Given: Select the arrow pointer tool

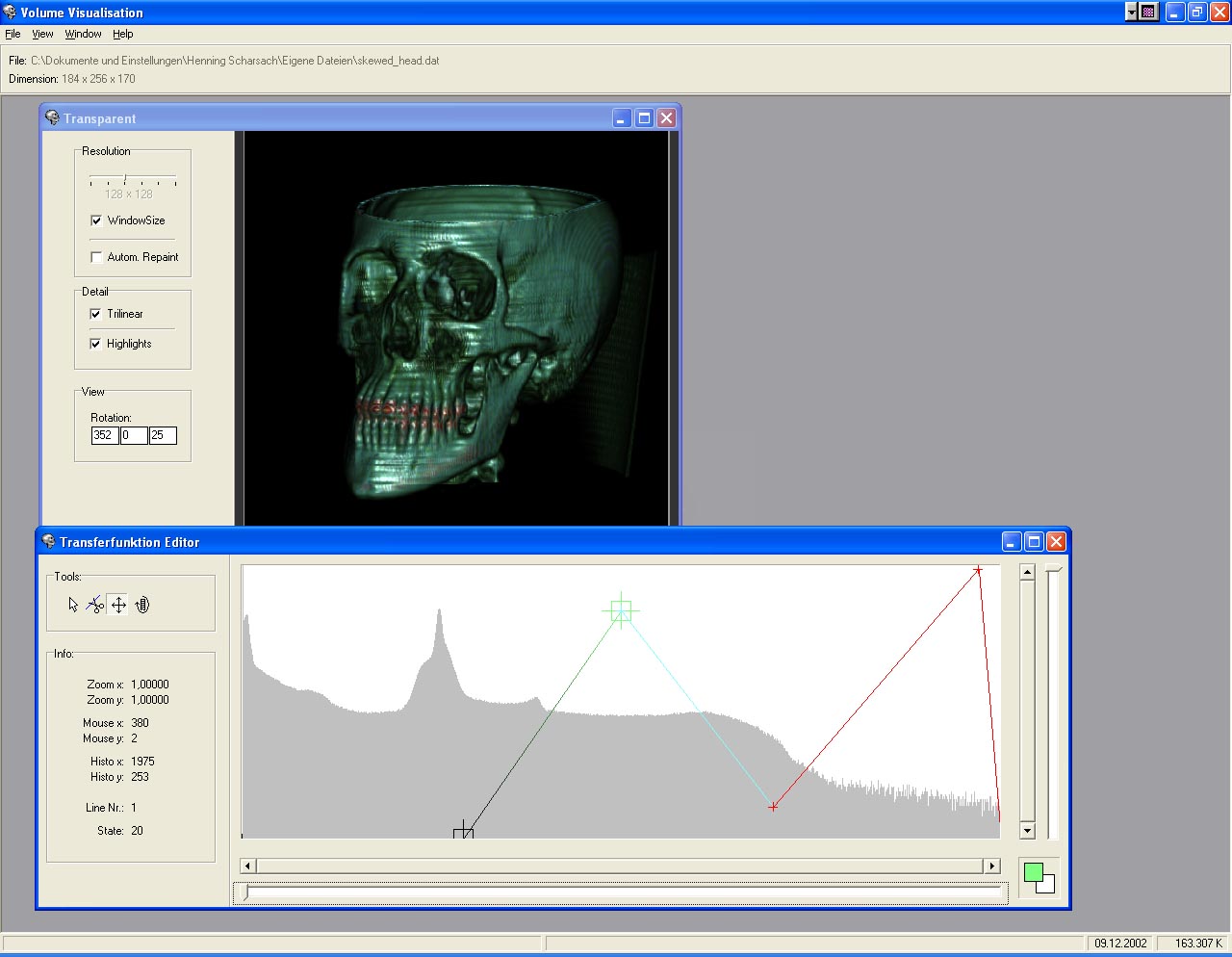Looking at the screenshot, I should pyautogui.click(x=73, y=605).
